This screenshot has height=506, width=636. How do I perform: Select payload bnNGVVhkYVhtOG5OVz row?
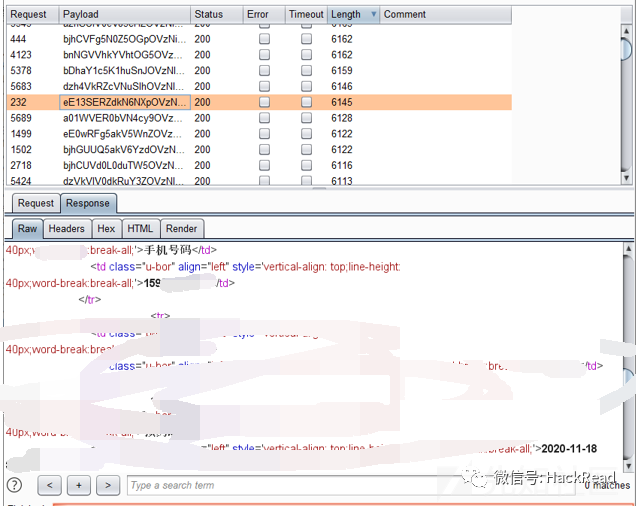tap(259, 54)
